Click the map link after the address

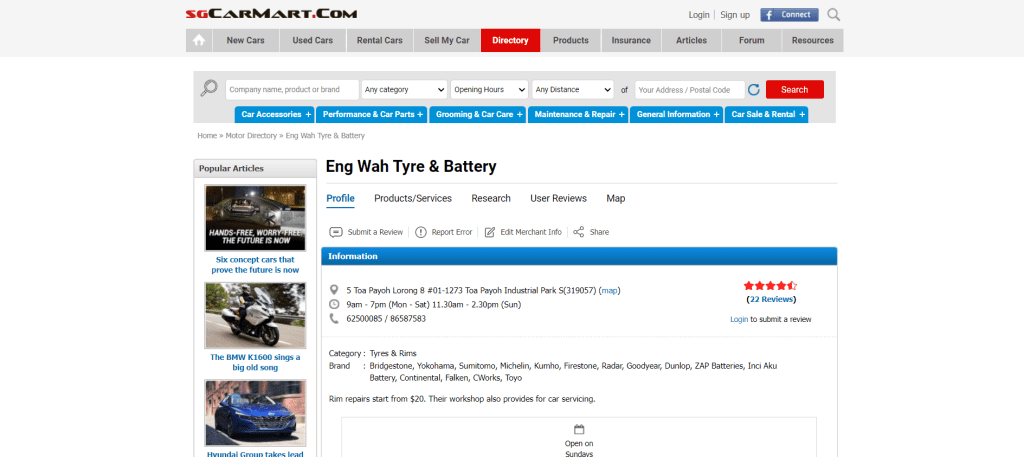[609, 290]
